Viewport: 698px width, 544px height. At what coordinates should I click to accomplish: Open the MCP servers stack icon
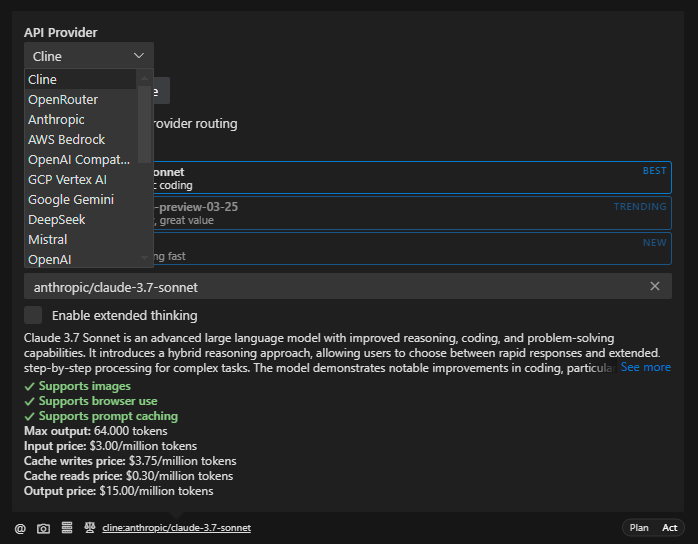(67, 528)
